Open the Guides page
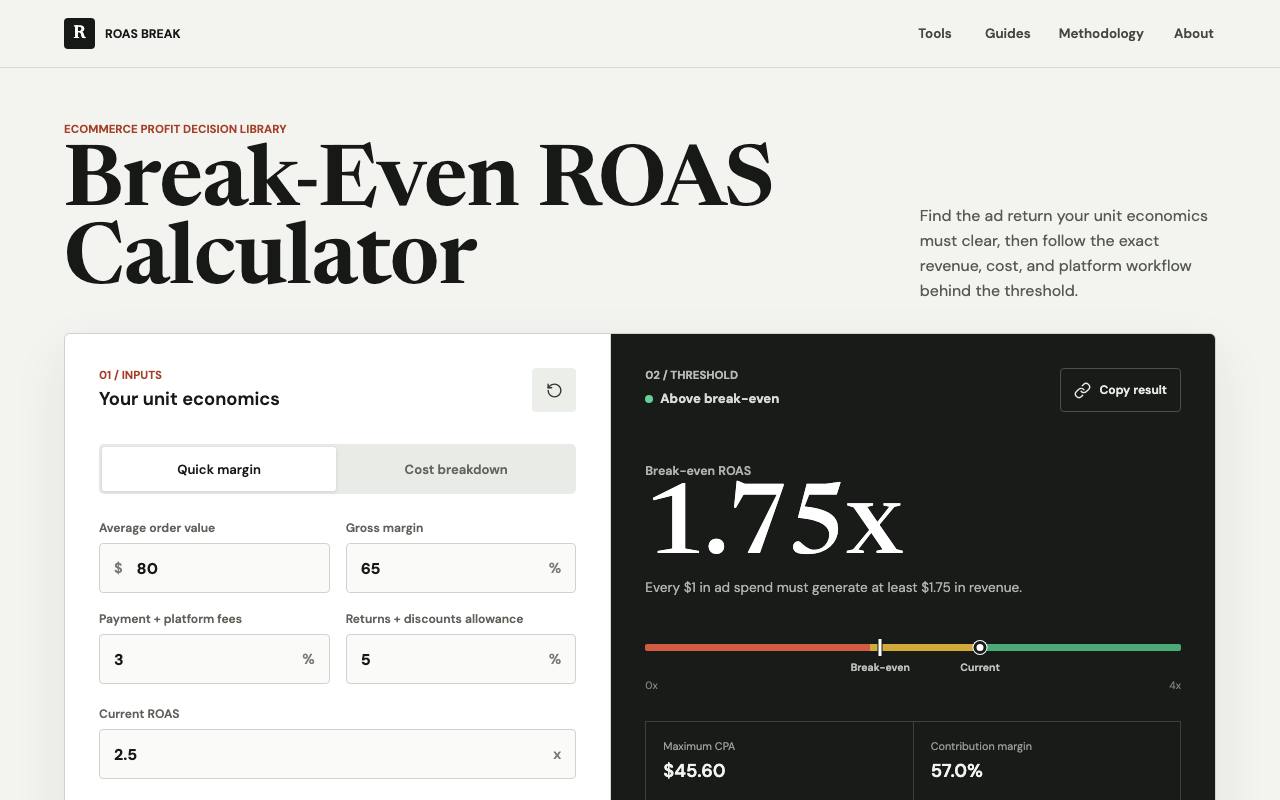 pos(1007,33)
